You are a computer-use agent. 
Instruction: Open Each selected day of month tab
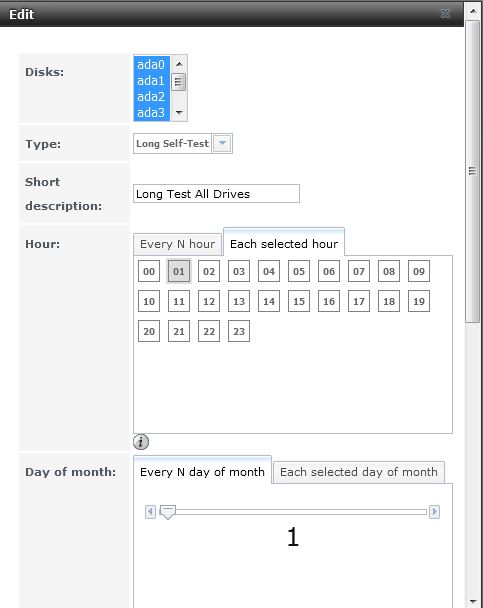(x=359, y=472)
